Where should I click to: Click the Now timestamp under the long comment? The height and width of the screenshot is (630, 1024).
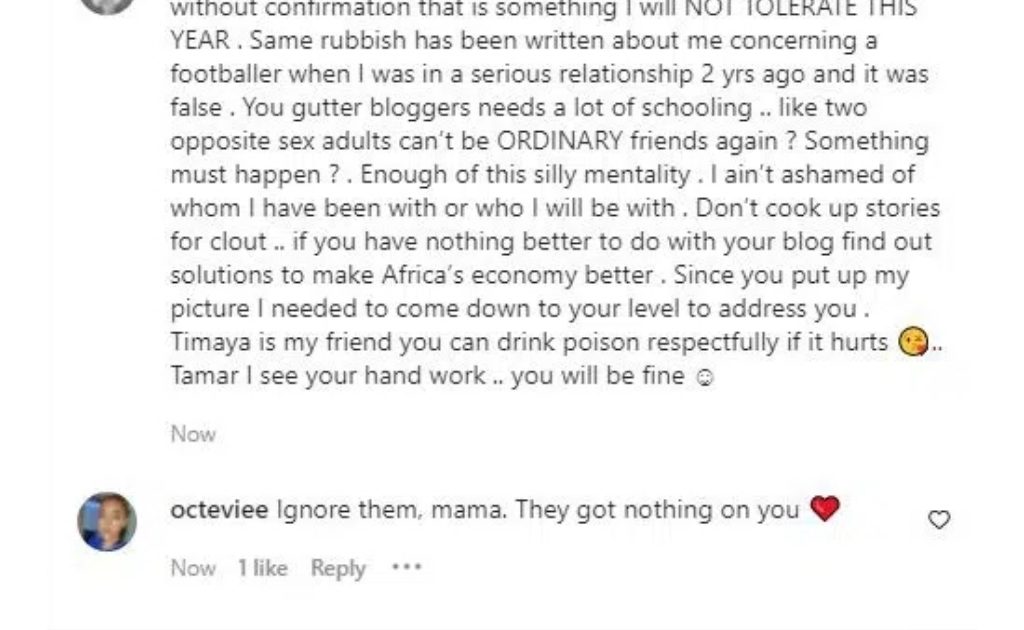(193, 434)
